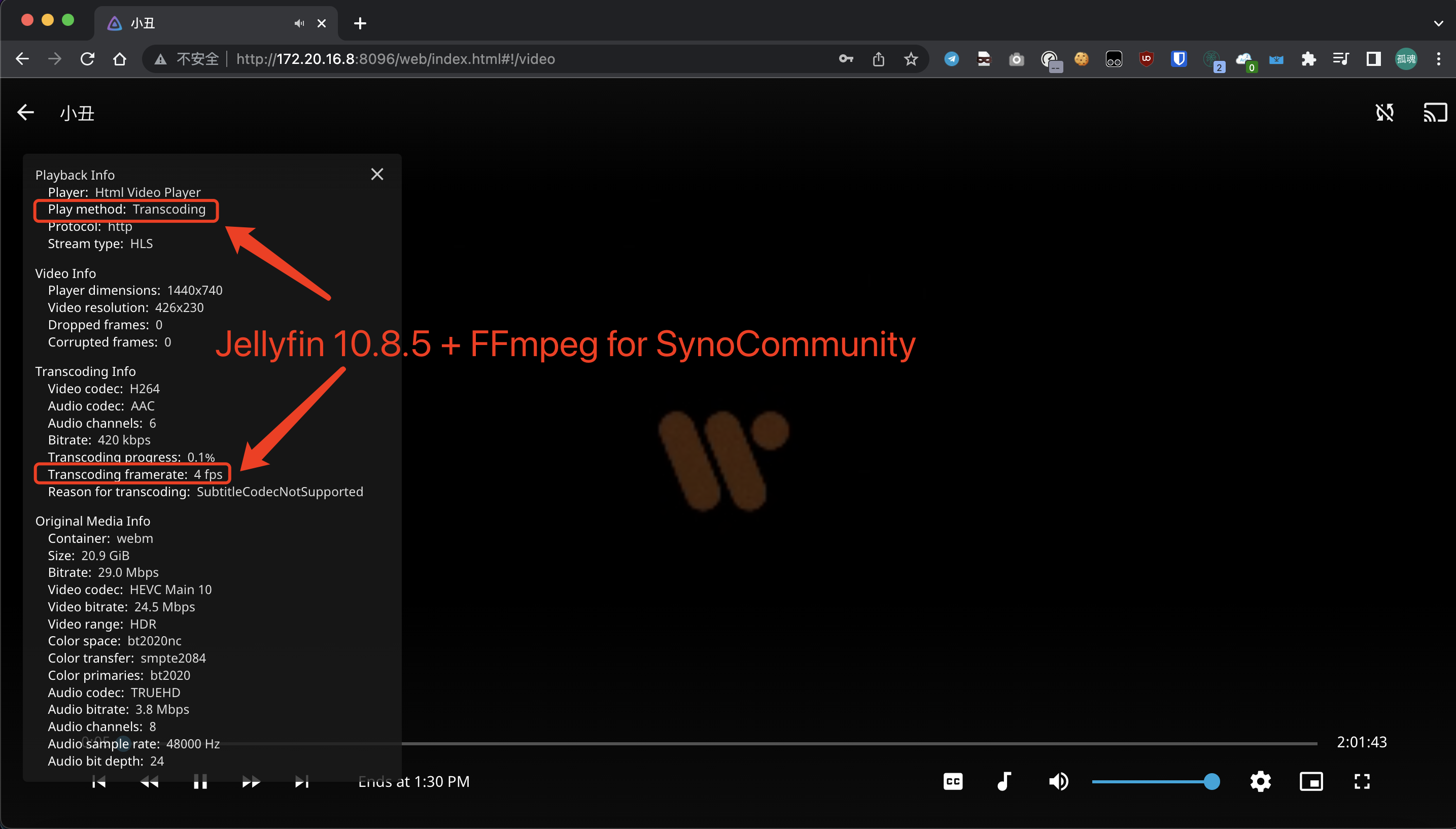Toggle picture-in-picture mode

coord(1310,781)
